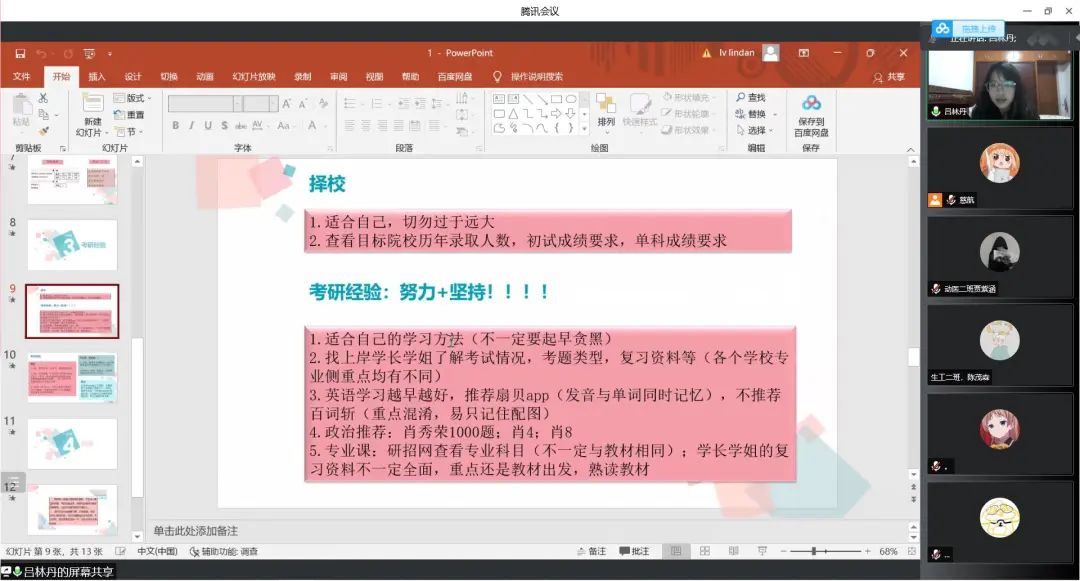Click Save to Baidu Netdisk icon
The height and width of the screenshot is (581, 1080).
click(810, 112)
